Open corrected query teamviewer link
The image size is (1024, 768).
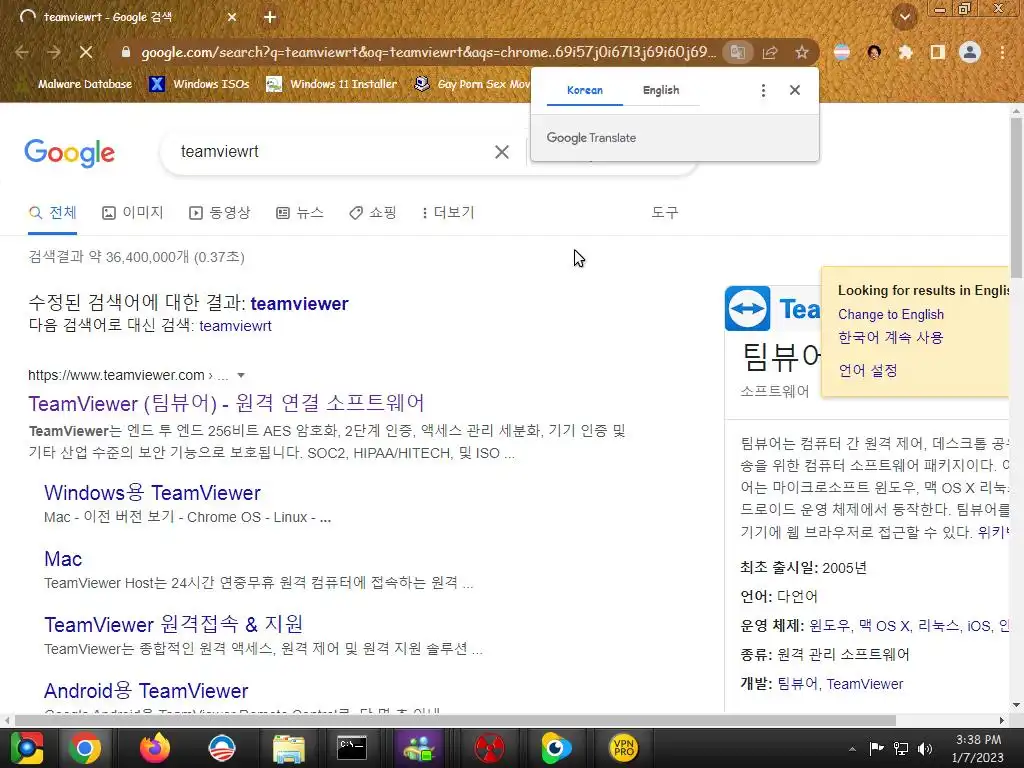(x=299, y=304)
